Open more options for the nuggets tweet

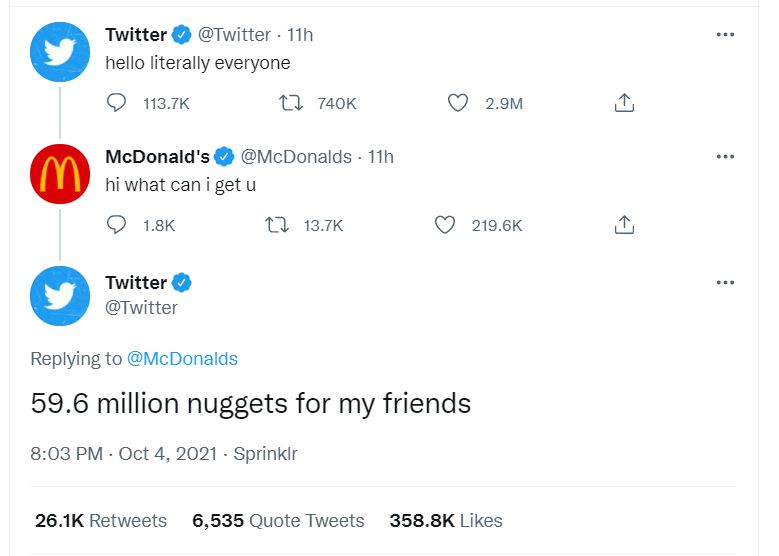point(725,283)
